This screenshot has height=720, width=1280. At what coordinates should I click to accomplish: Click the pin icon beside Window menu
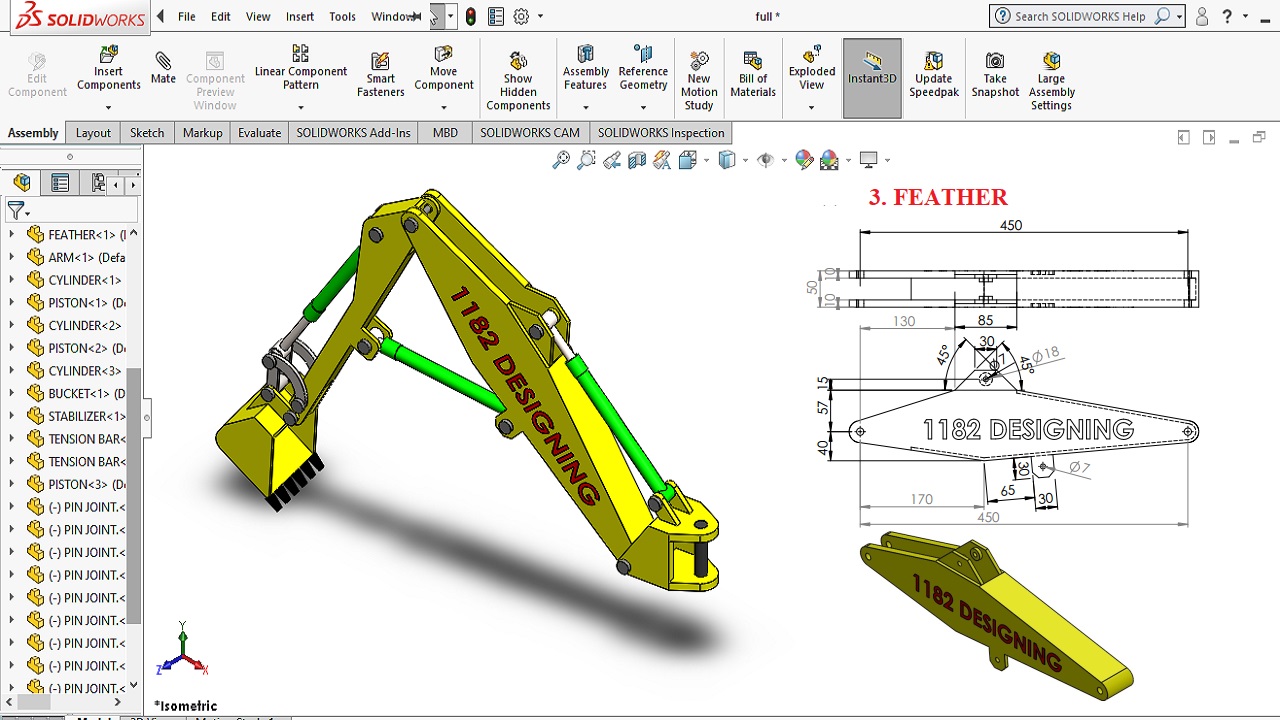[416, 16]
